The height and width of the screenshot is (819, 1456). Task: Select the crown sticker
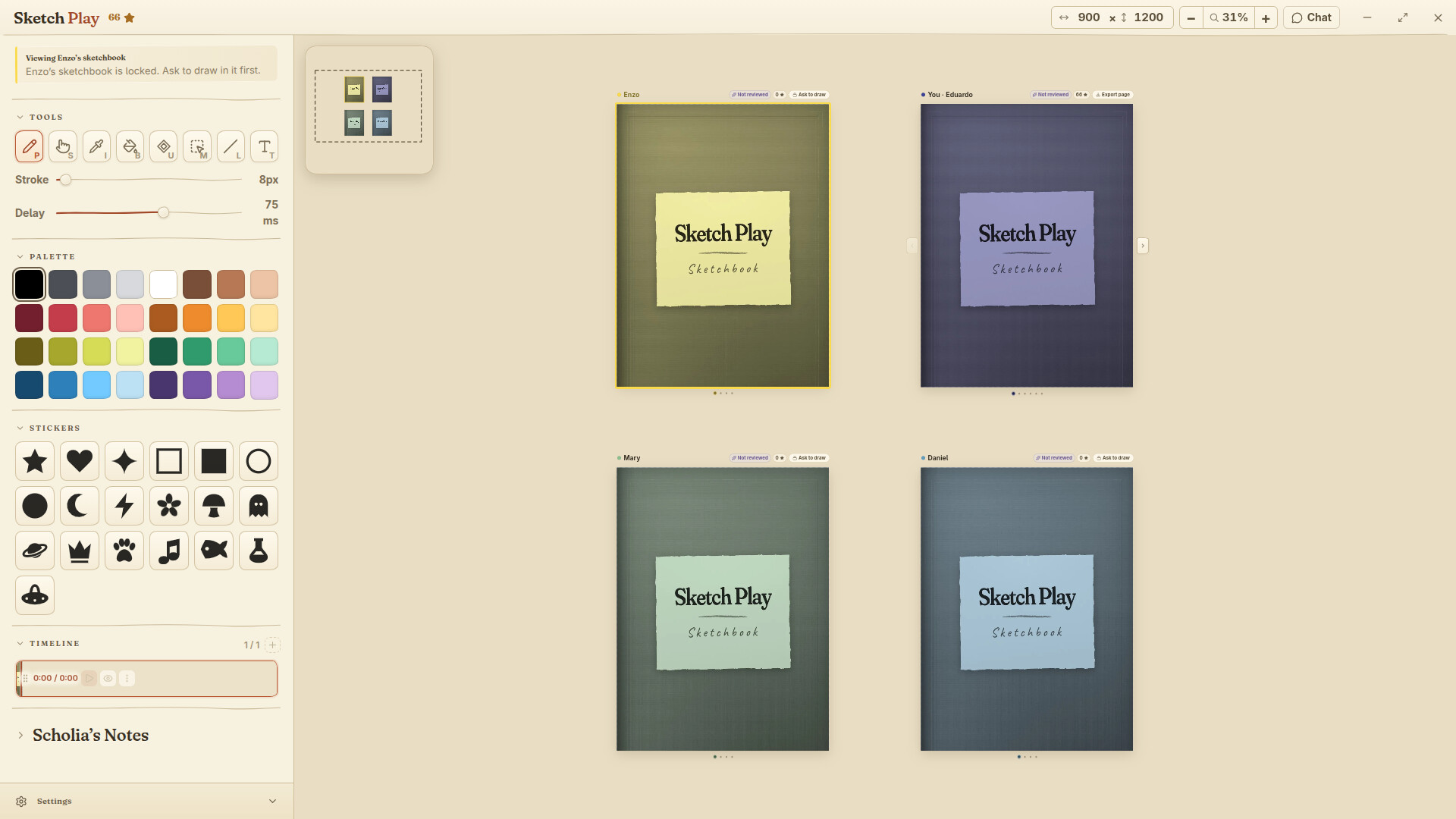(x=80, y=551)
